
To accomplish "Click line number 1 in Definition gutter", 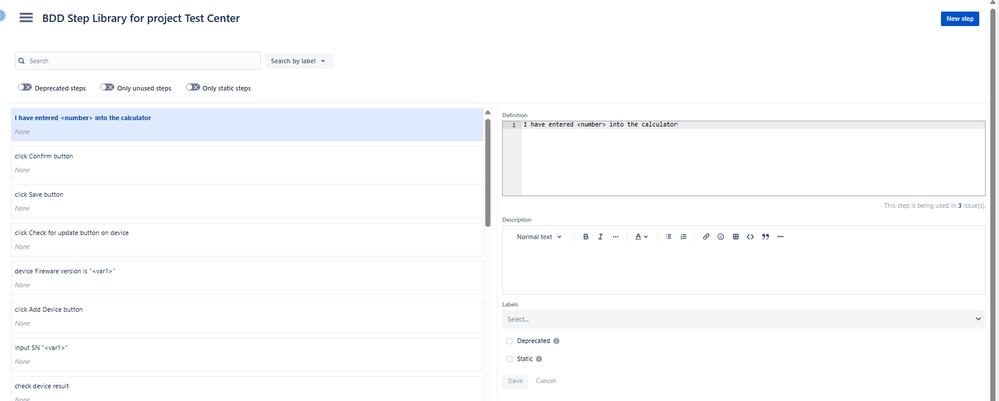I will click(514, 125).
